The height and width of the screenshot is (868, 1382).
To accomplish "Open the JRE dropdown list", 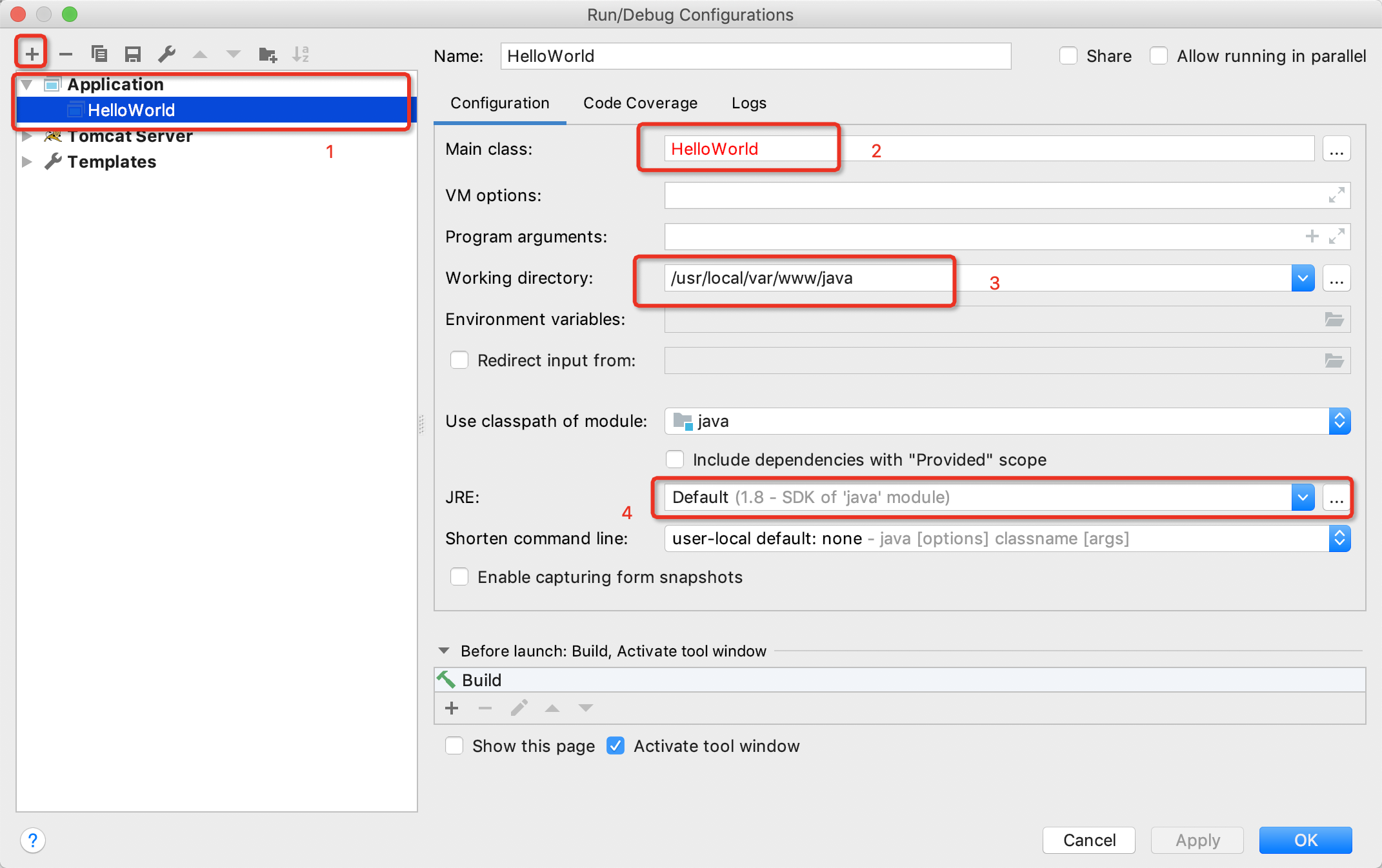I will pyautogui.click(x=1303, y=497).
